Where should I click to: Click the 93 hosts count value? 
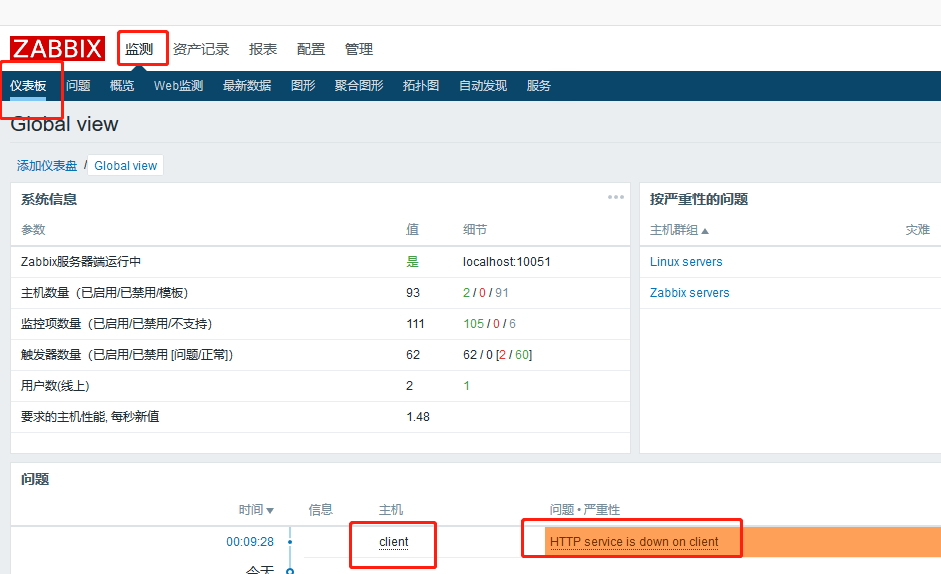(413, 293)
